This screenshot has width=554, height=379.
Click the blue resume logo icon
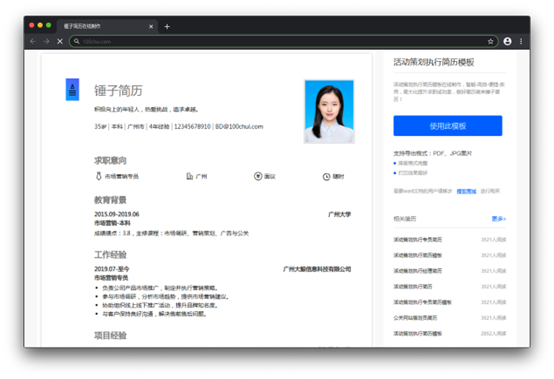(x=72, y=89)
